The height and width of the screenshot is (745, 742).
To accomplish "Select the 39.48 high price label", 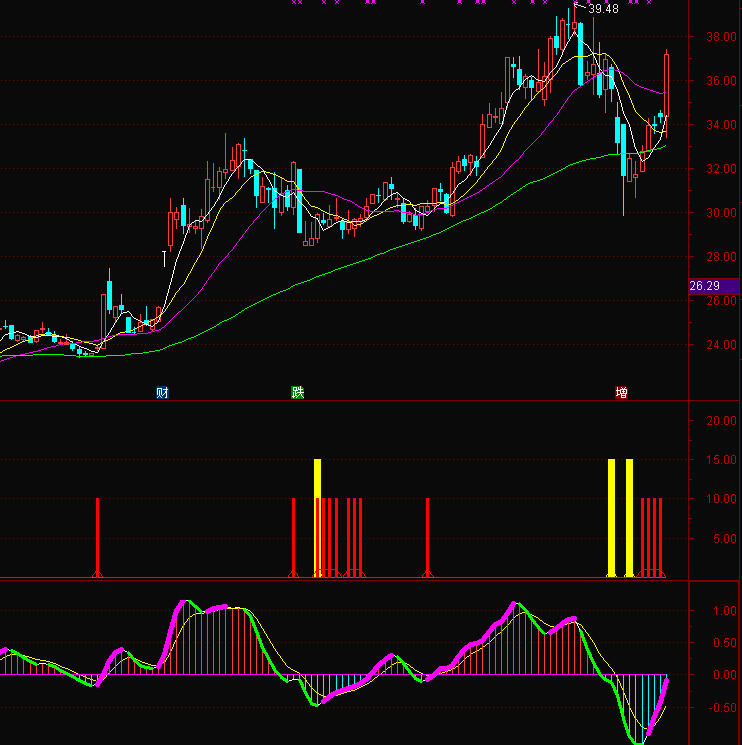I will point(603,9).
